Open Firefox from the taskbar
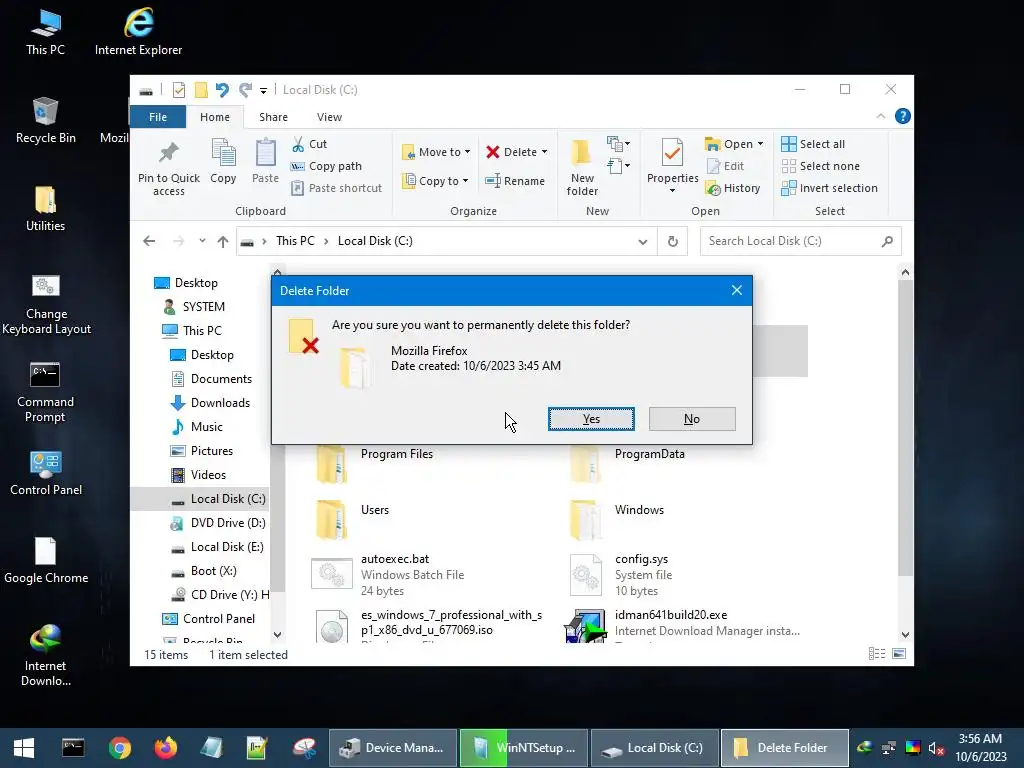 [166, 748]
